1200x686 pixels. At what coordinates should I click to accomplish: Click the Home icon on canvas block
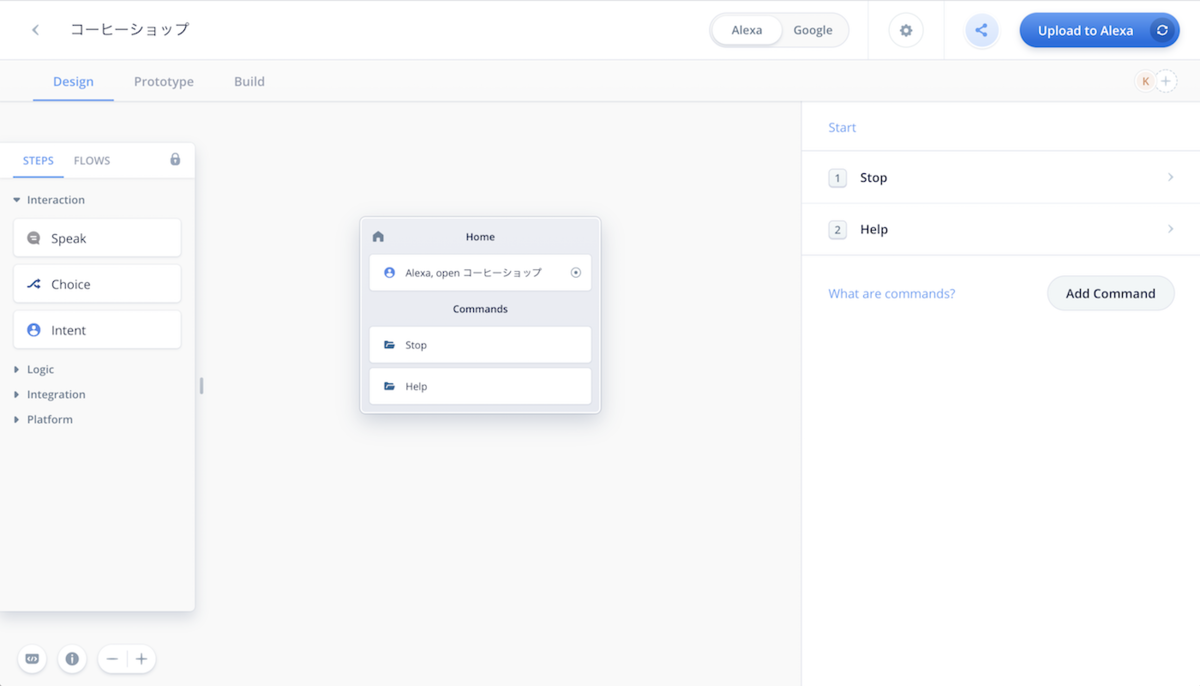pos(378,237)
